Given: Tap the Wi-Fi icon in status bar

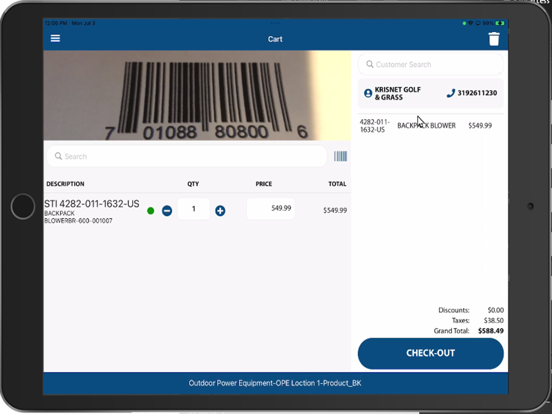Looking at the screenshot, I should click(470, 23).
